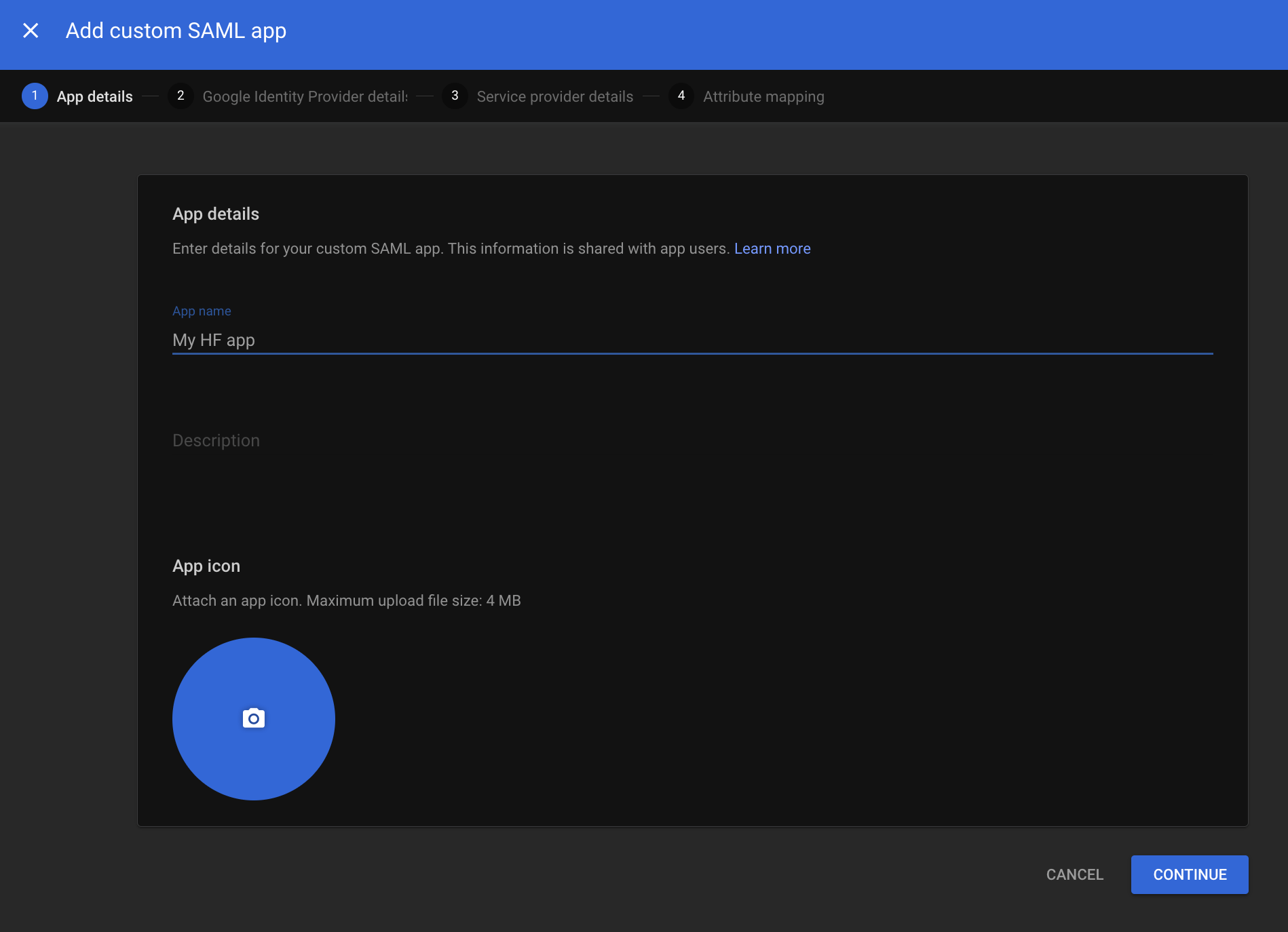Image resolution: width=1288 pixels, height=932 pixels.
Task: Click the step 3 number circle
Action: coord(455,96)
